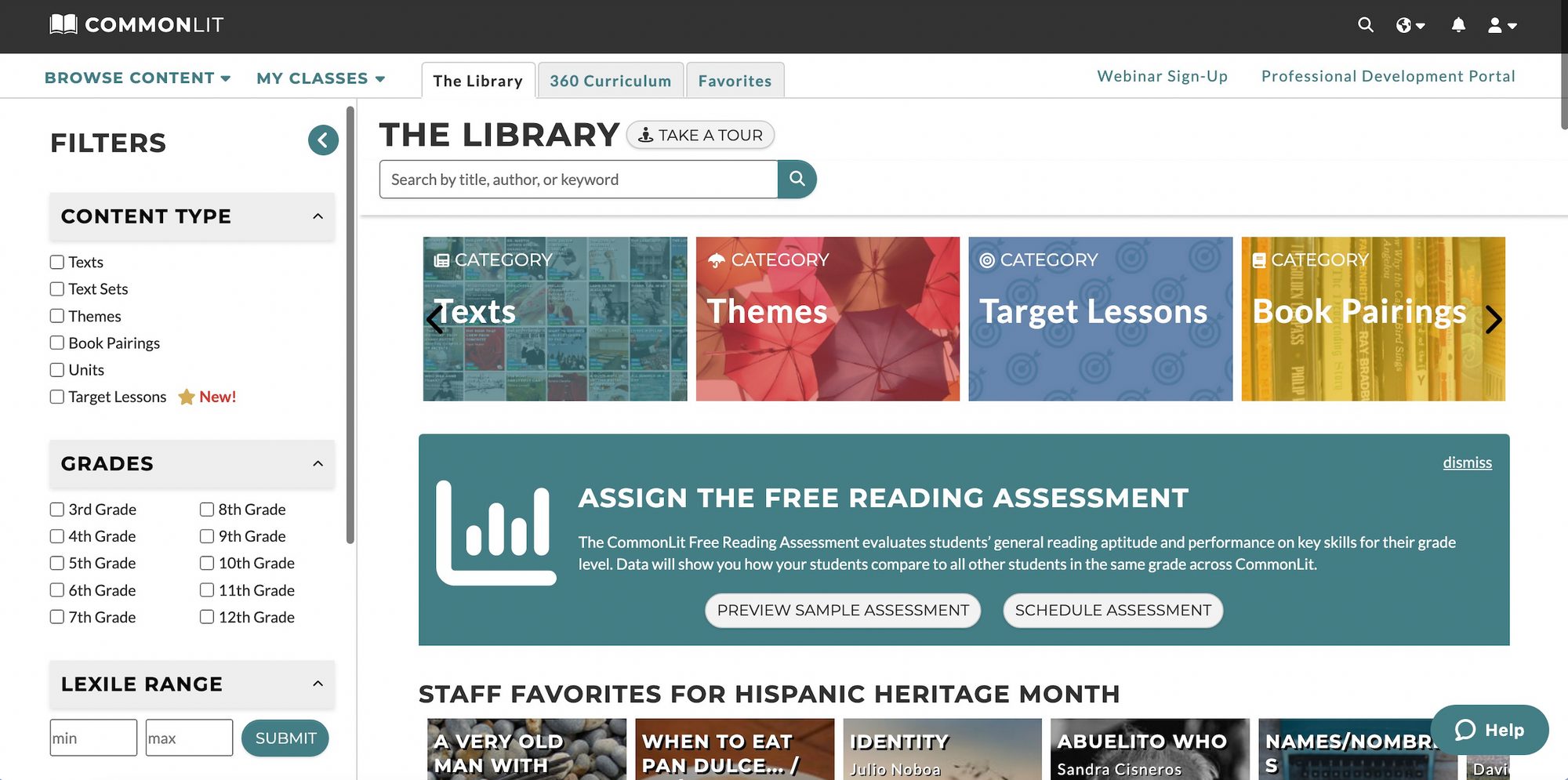Enable the 10th Grade filter
The width and height of the screenshot is (1568, 780).
pos(207,563)
